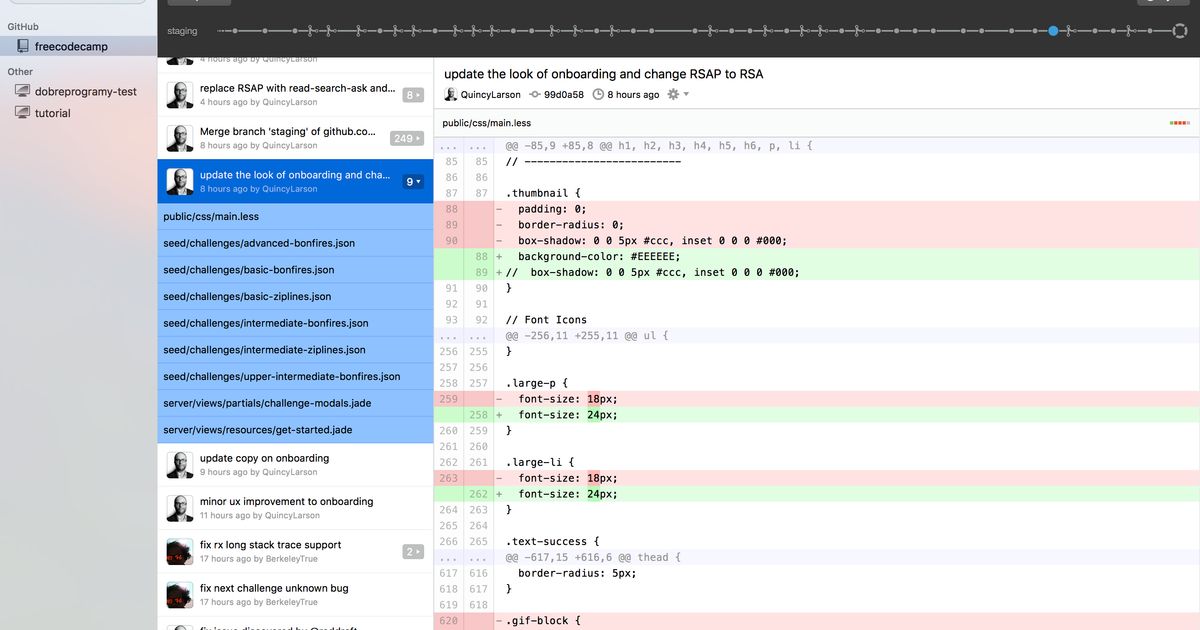The image size is (1200, 630).
Task: Select the blue highlighted commit dot on the timeline
Action: tap(1054, 31)
